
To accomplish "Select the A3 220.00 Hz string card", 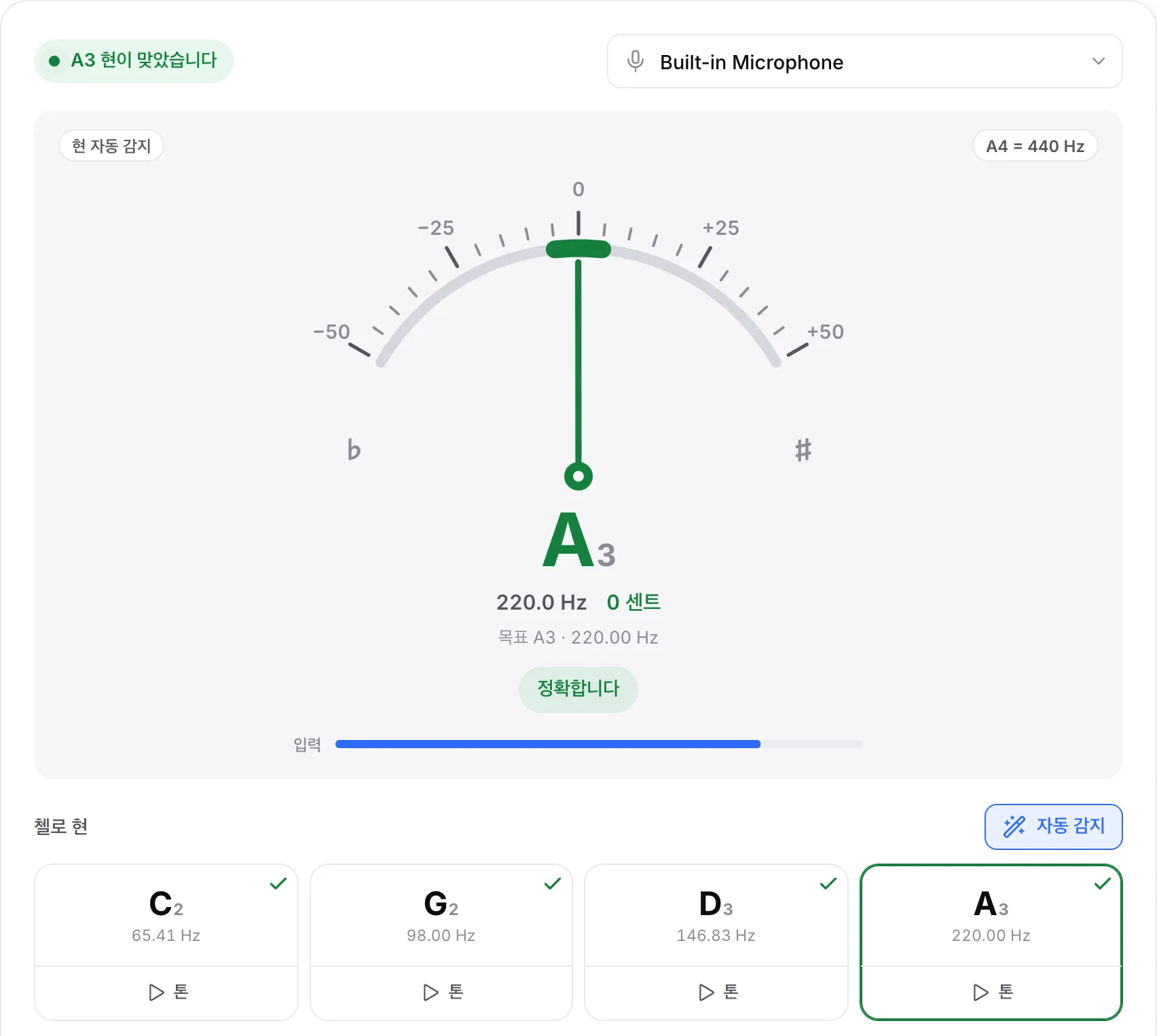I will click(x=991, y=915).
